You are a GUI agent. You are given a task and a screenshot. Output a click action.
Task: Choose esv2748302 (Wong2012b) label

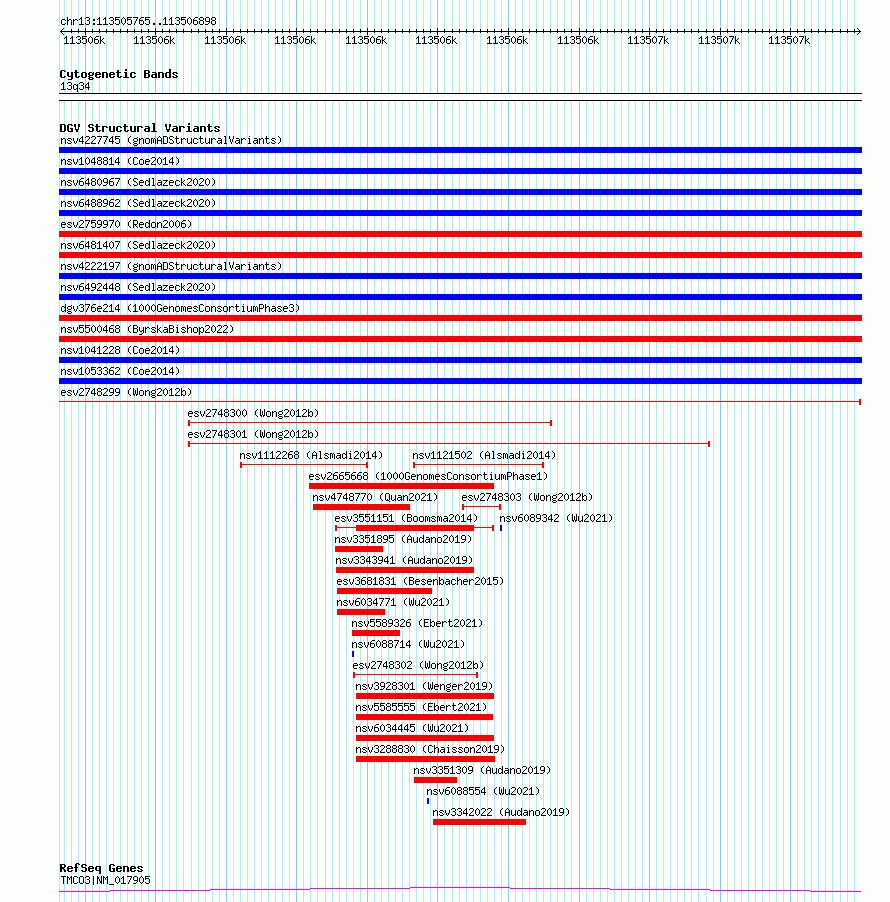tap(418, 666)
